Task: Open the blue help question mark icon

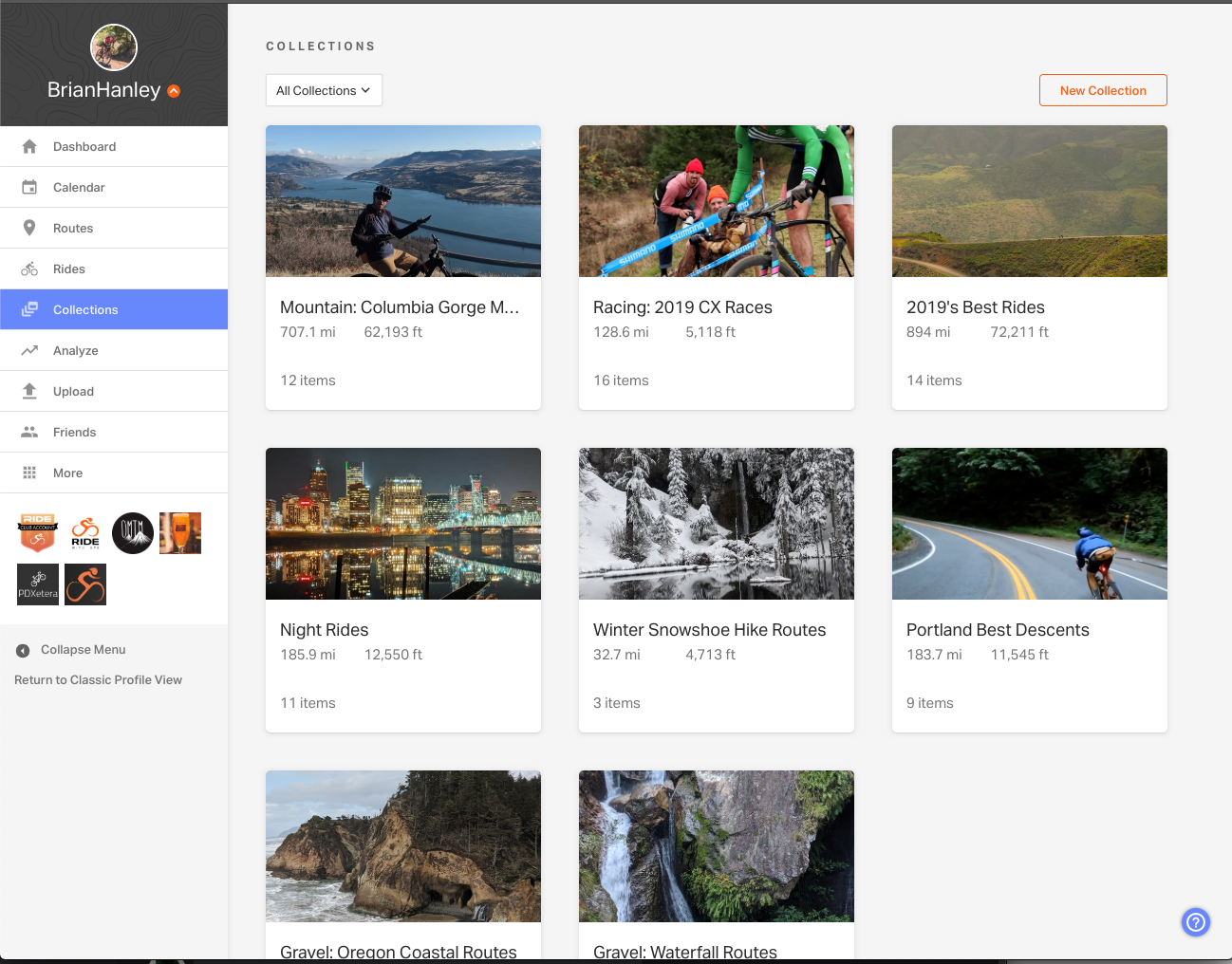Action: [1196, 921]
